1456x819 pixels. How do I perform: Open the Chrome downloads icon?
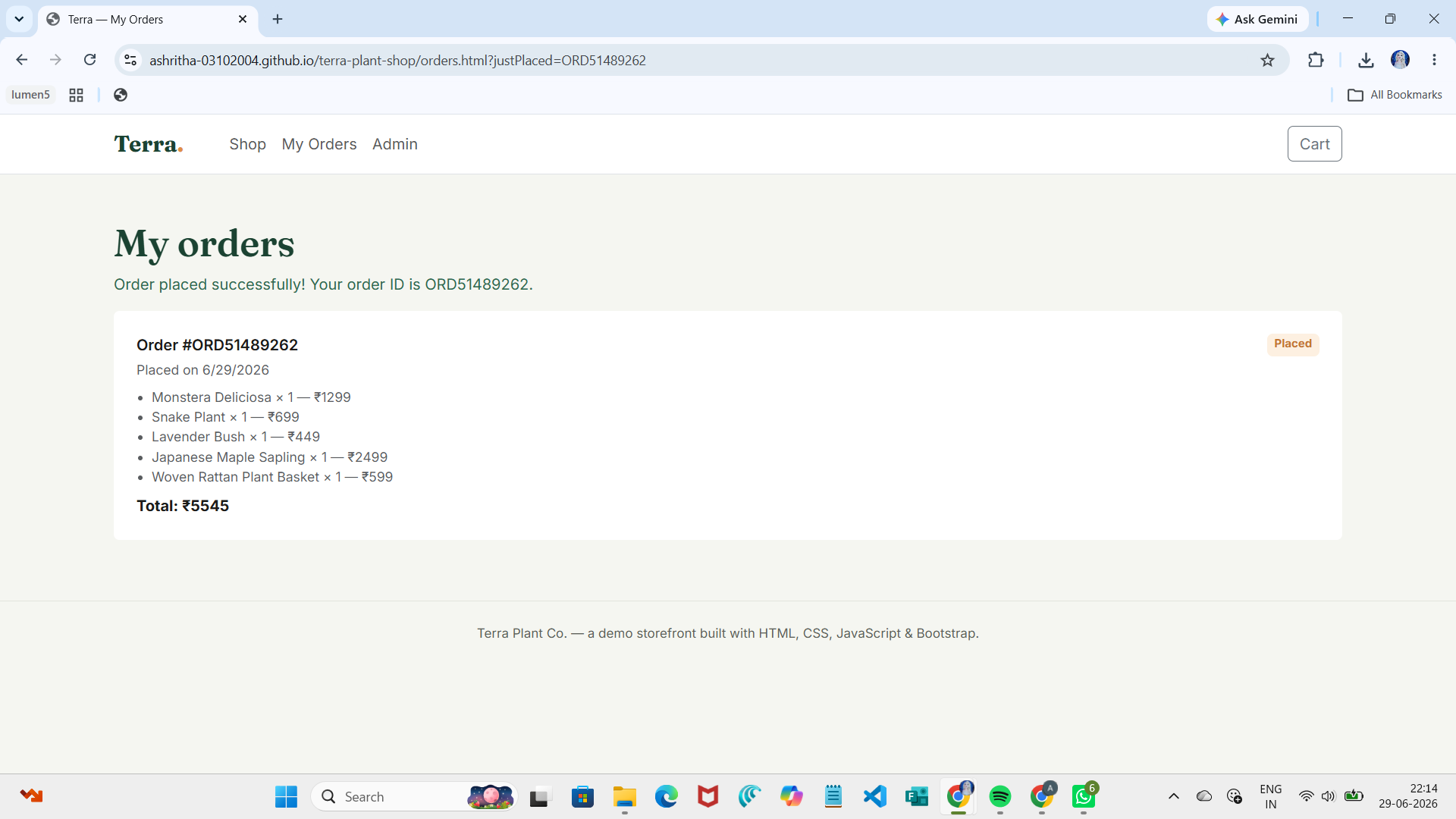(1366, 60)
